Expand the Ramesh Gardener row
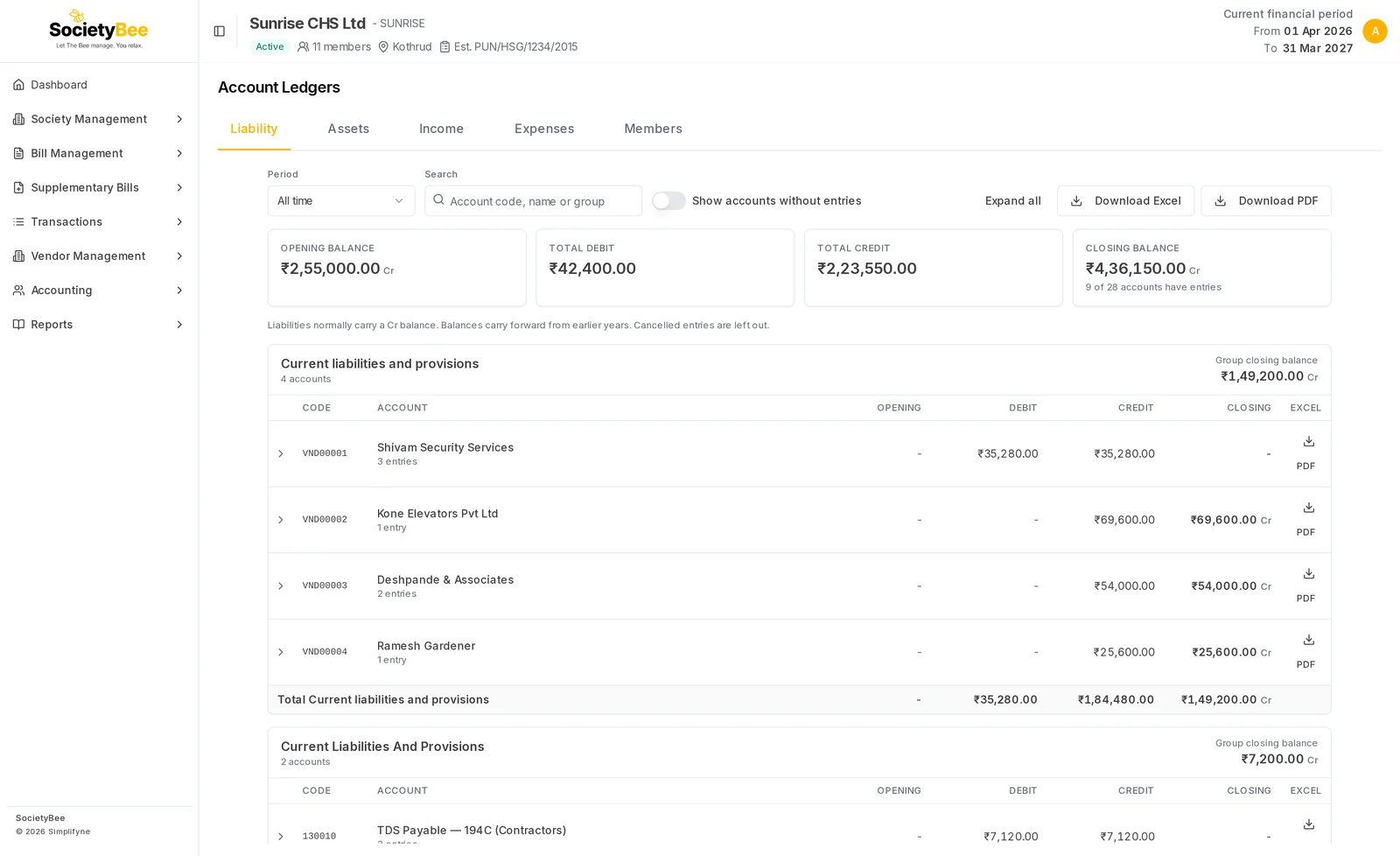This screenshot has height=856, width=1400. click(281, 652)
